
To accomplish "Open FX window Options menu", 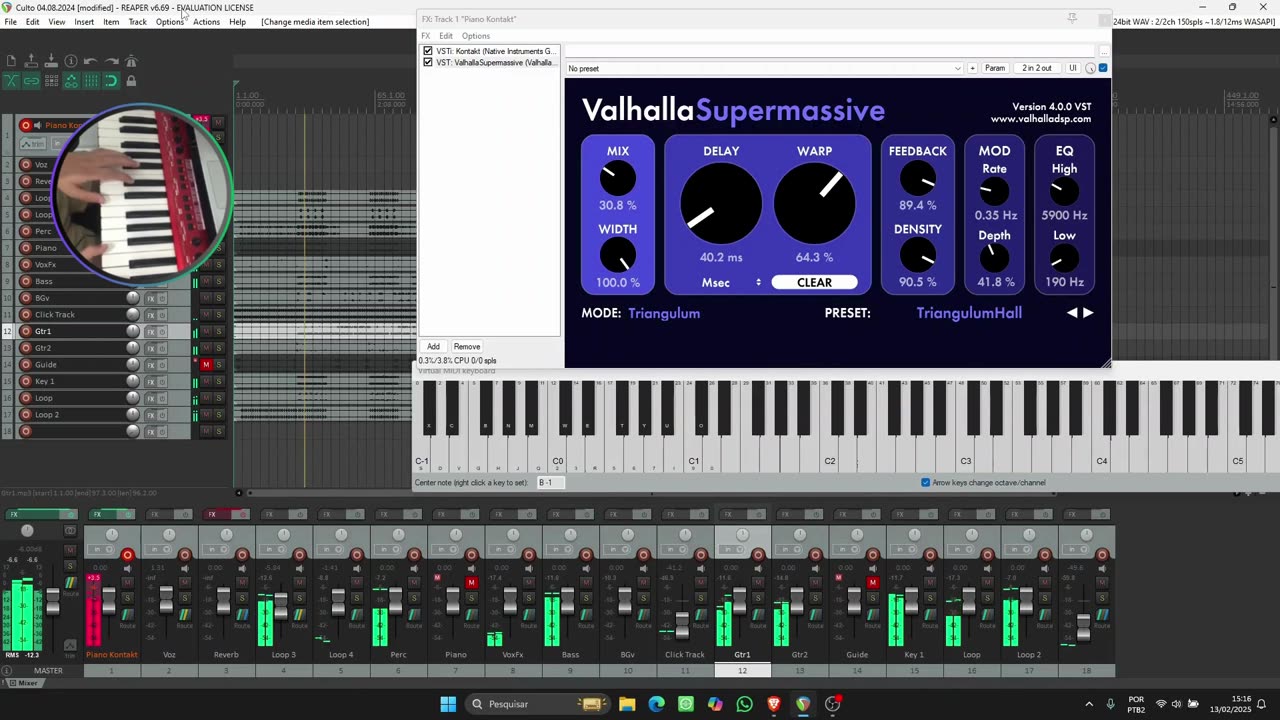I will tap(475, 36).
